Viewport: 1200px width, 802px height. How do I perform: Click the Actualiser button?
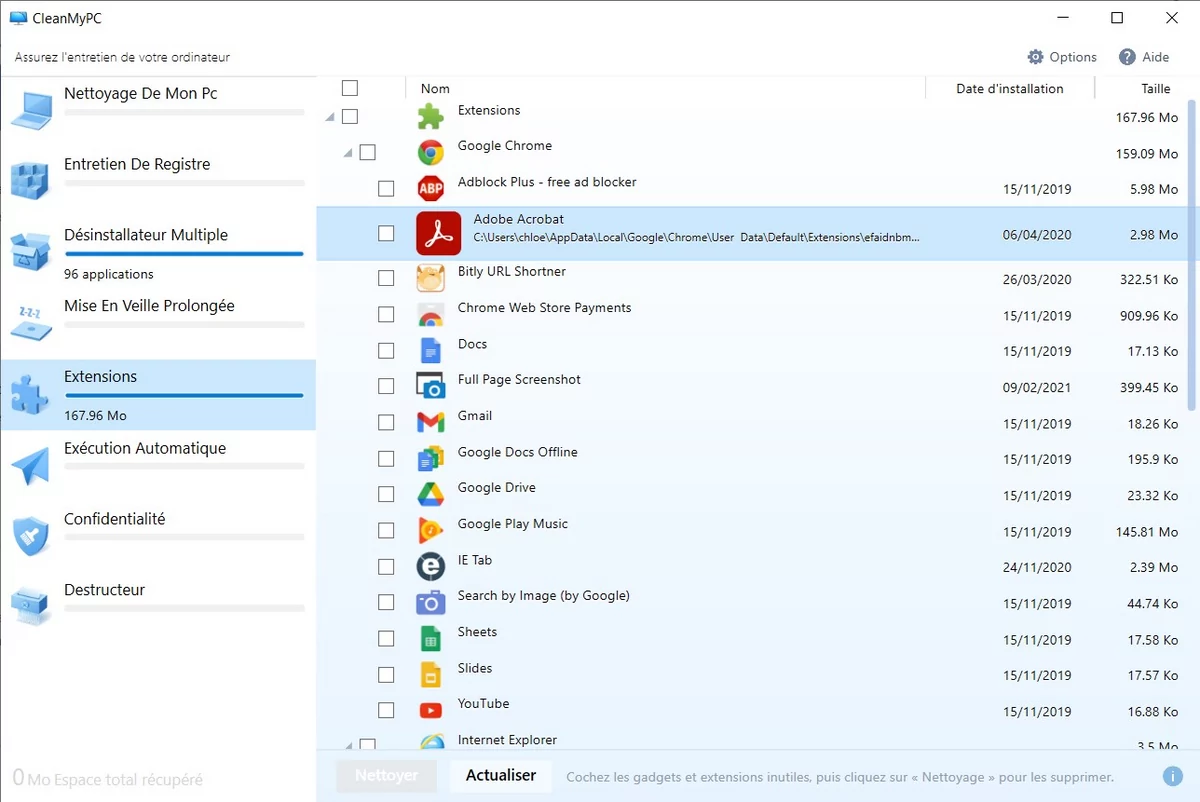pyautogui.click(x=501, y=775)
